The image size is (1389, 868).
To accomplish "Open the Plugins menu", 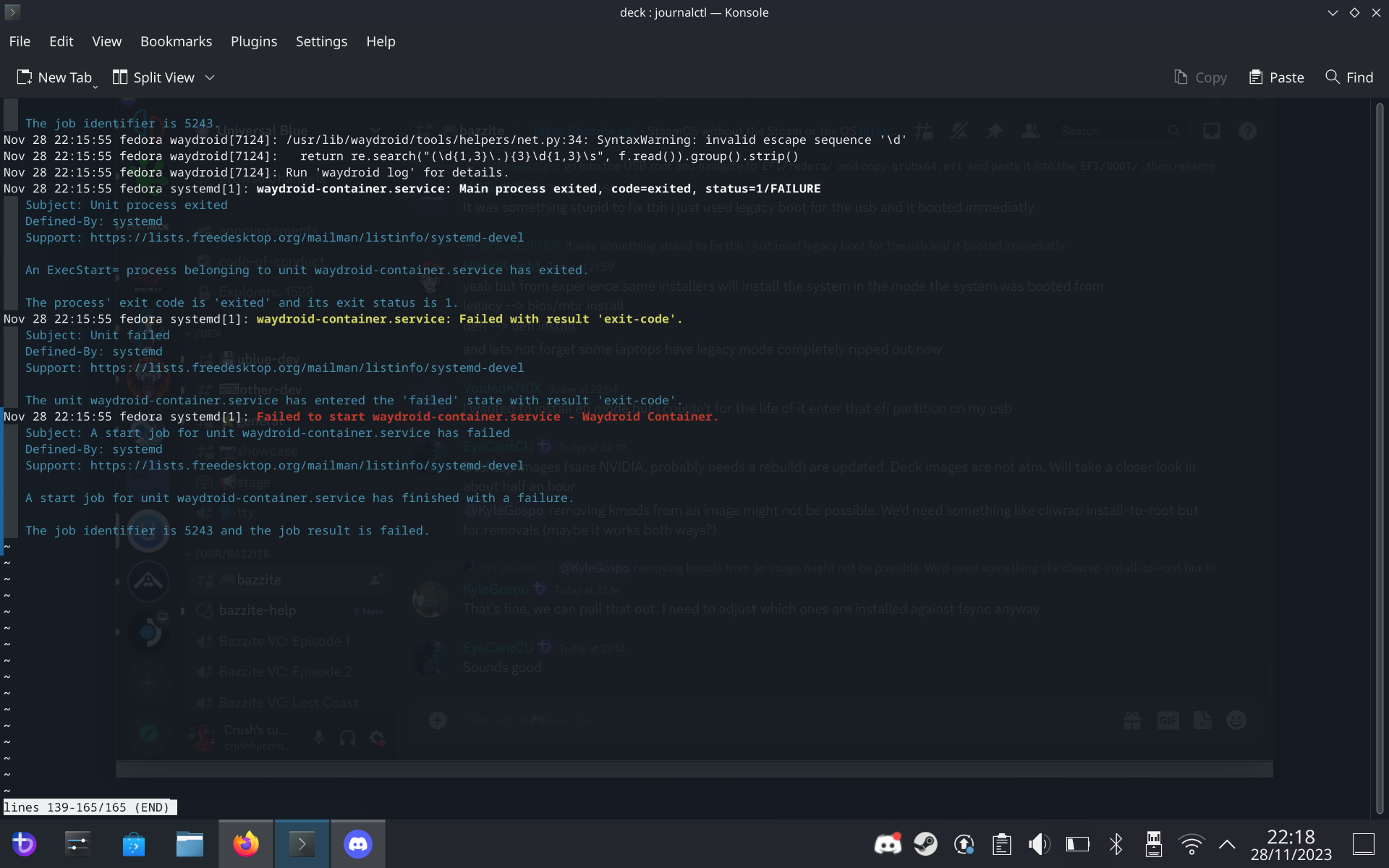I will 253,41.
